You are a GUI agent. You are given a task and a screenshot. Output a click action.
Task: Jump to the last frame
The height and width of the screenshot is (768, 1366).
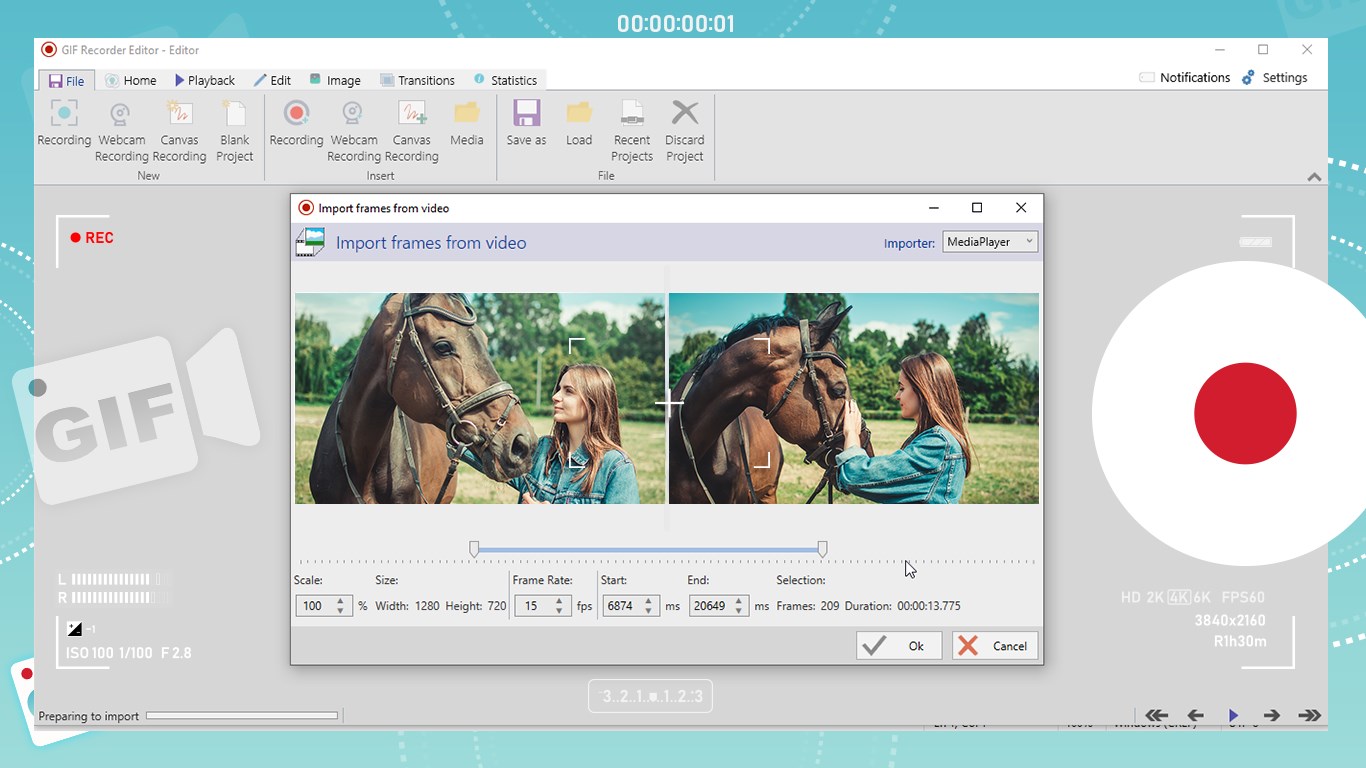click(1310, 715)
